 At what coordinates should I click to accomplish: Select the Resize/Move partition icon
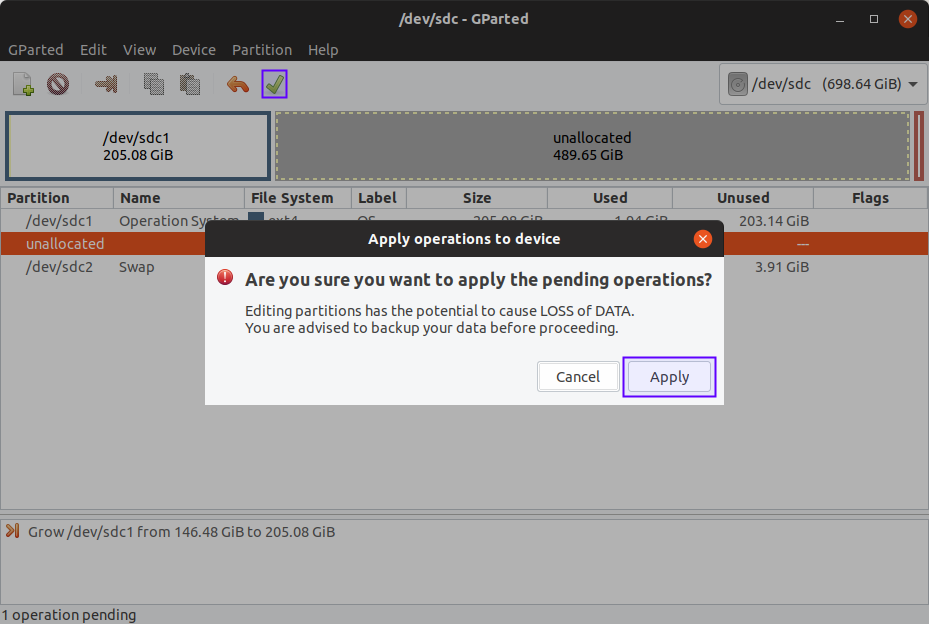pyautogui.click(x=106, y=85)
